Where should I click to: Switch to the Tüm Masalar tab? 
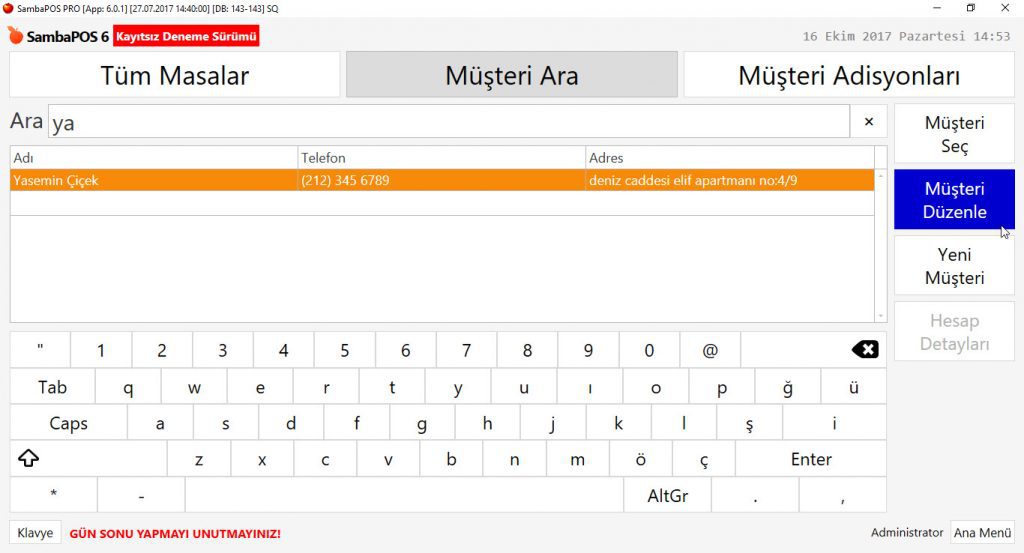174,75
